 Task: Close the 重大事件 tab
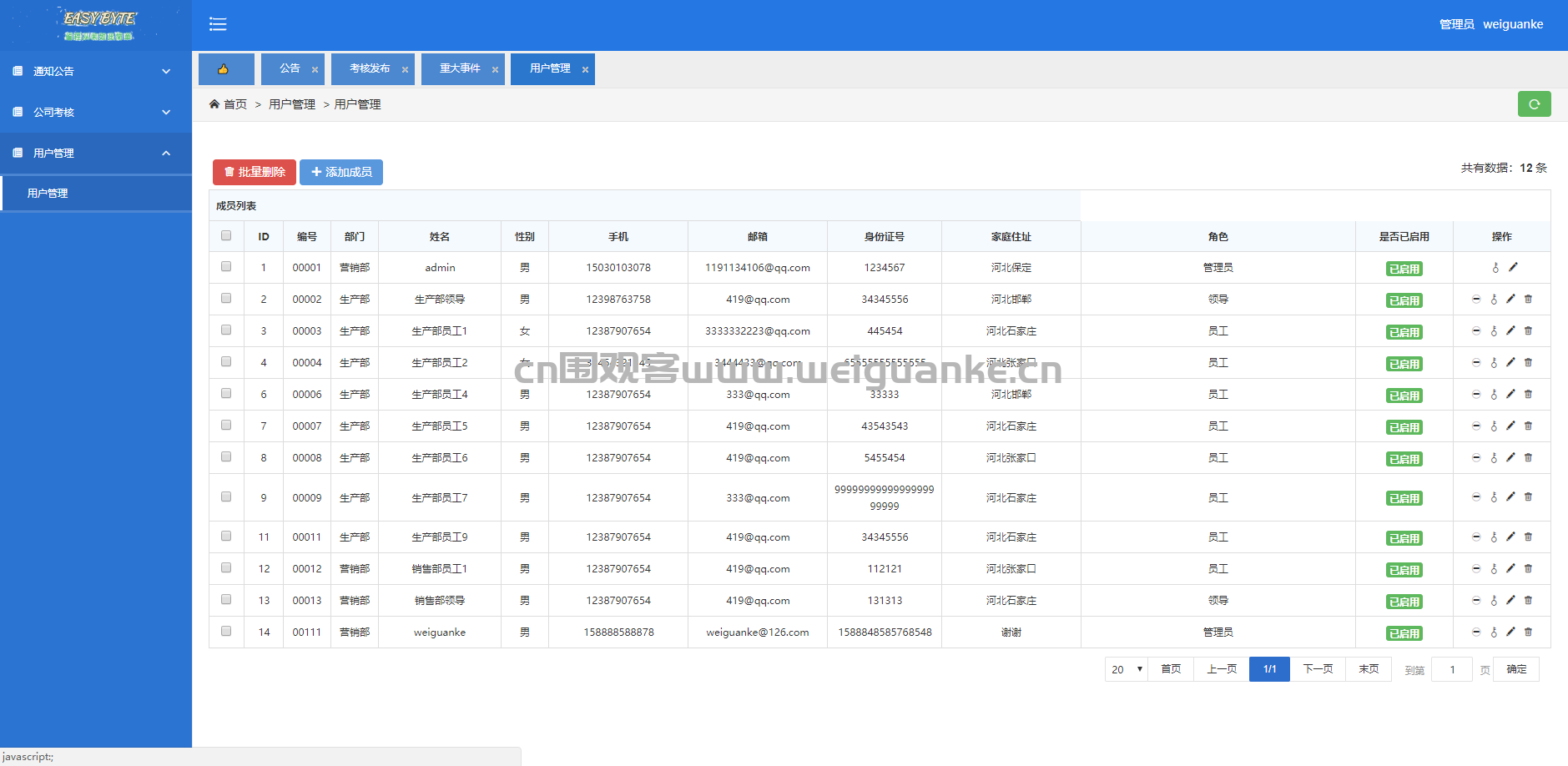[x=495, y=70]
